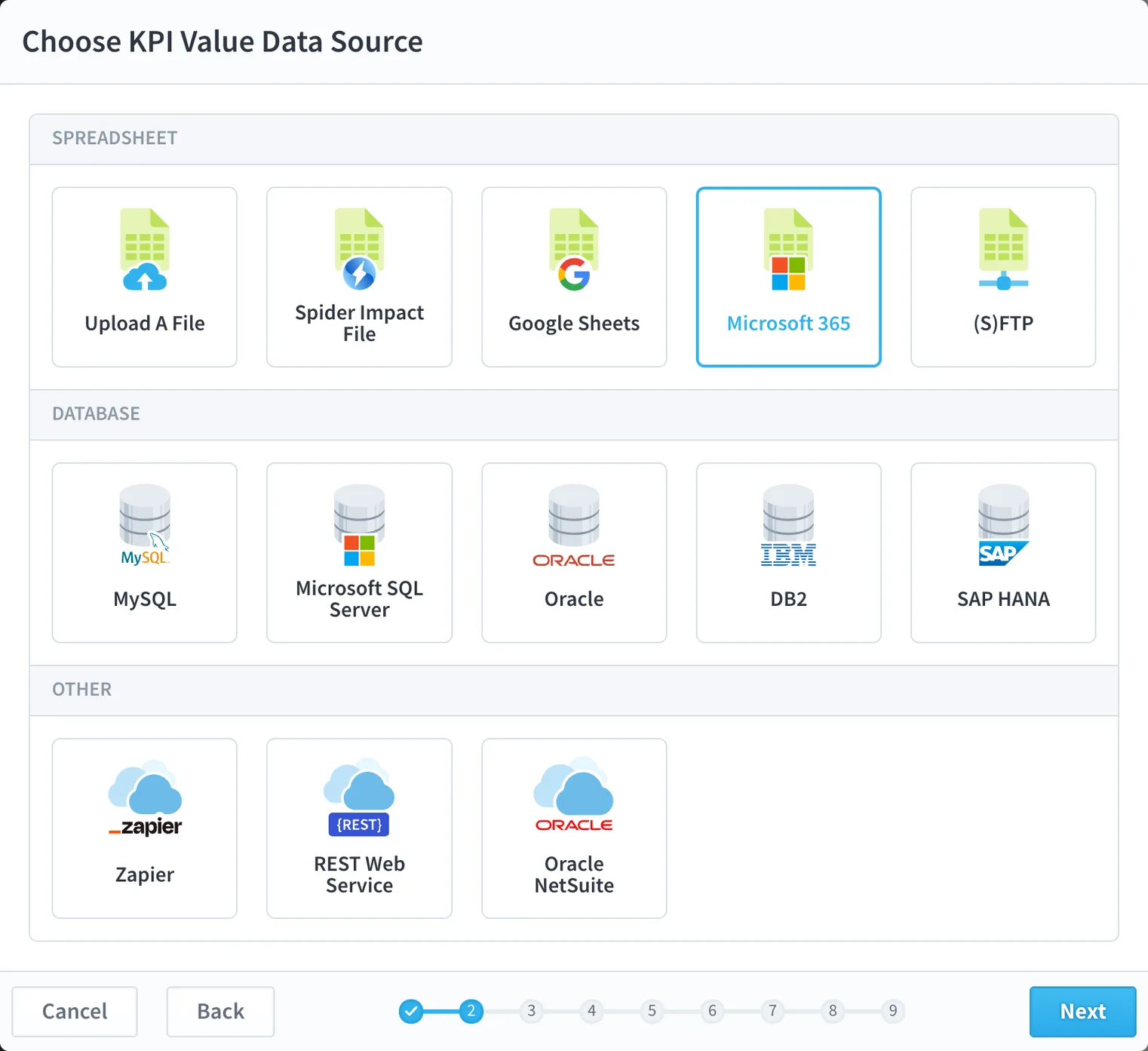
Task: Choose SAP HANA as the database
Action: coord(1003,552)
